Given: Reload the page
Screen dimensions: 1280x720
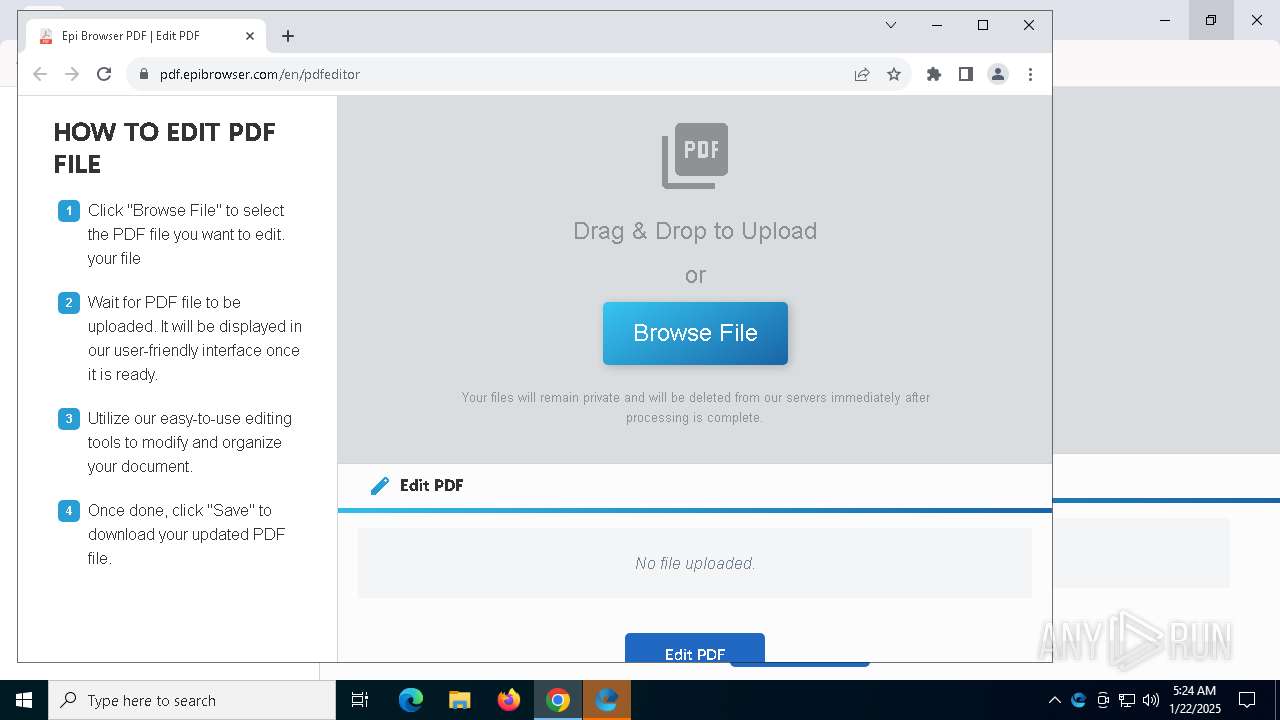Looking at the screenshot, I should (x=104, y=74).
